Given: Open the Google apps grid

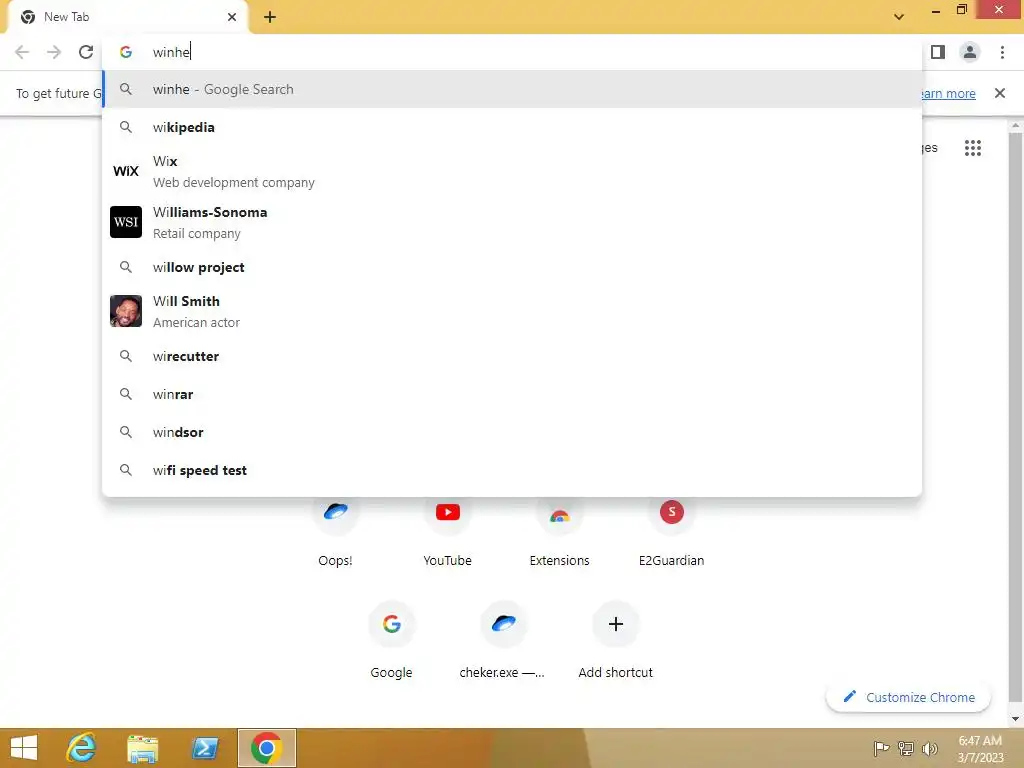Looking at the screenshot, I should (x=973, y=148).
